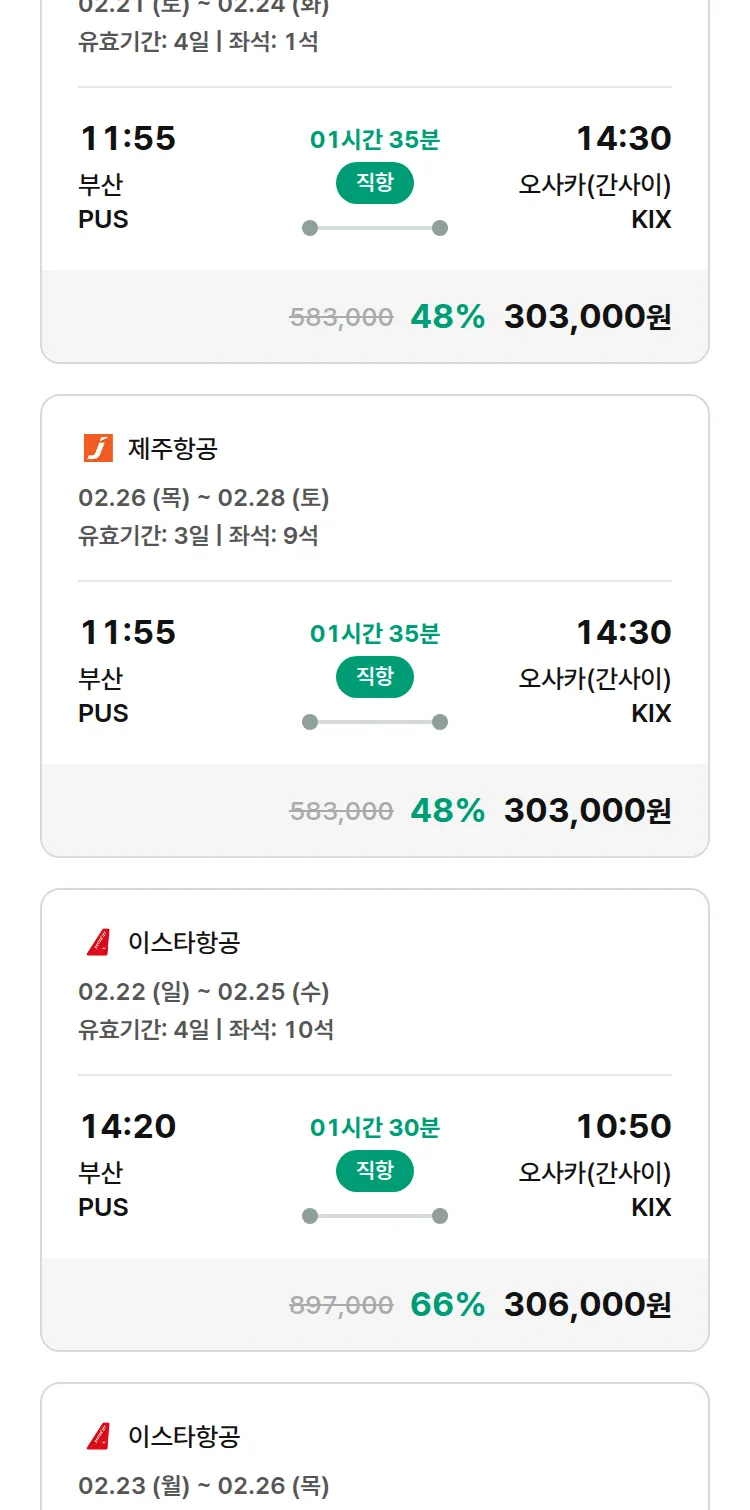
Task: Open the flight dated 02.23 (월) ~ 02.26 (목)
Action: tap(204, 1486)
